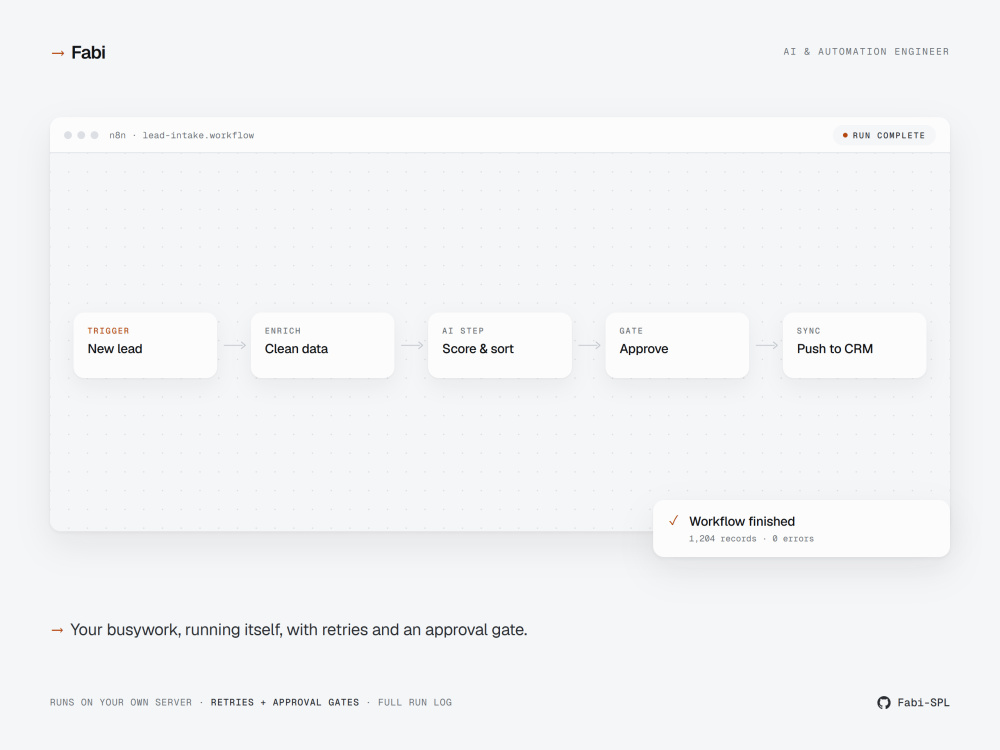The width and height of the screenshot is (1000, 750).
Task: Click the n8n lead-intake.workflow title
Action: [x=182, y=135]
